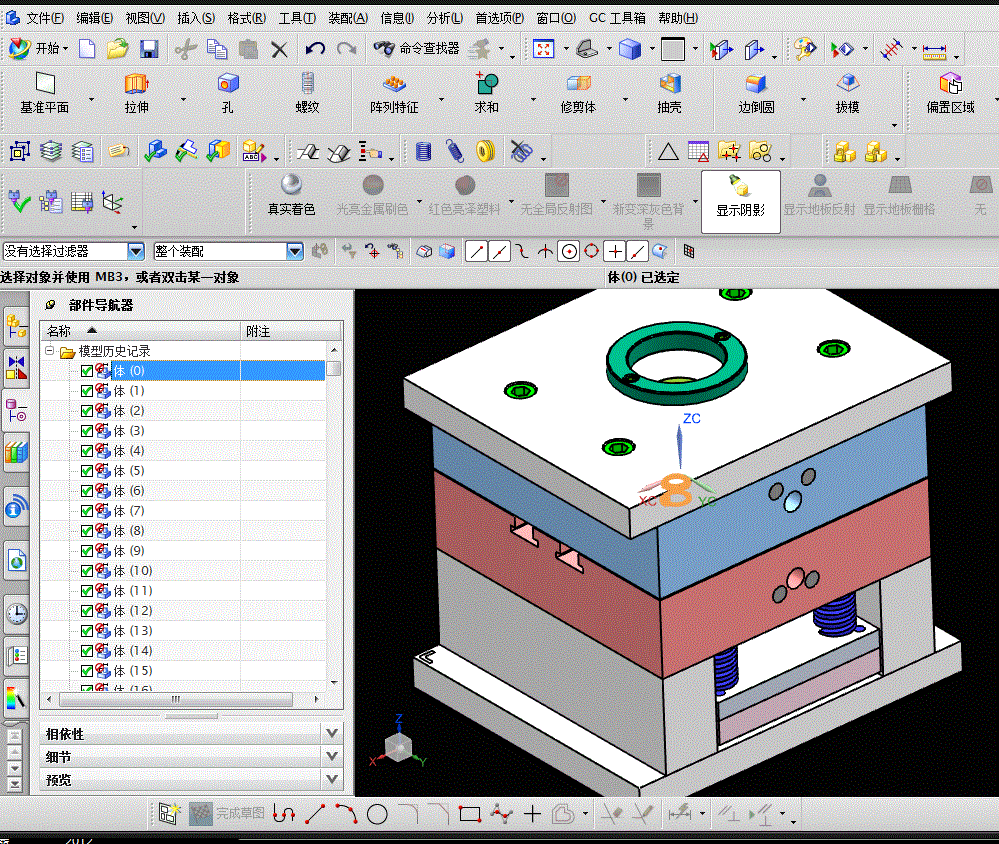
Task: Collapse the 模型历史记录 tree node
Action: [x=49, y=351]
